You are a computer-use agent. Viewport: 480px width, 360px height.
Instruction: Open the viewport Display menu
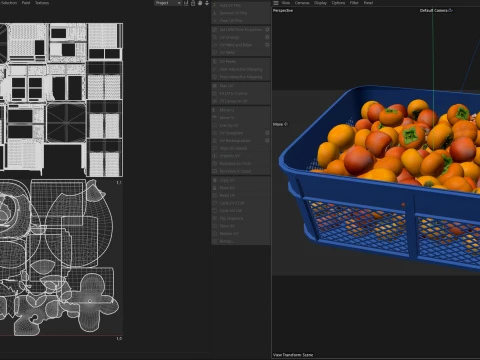[320, 3]
